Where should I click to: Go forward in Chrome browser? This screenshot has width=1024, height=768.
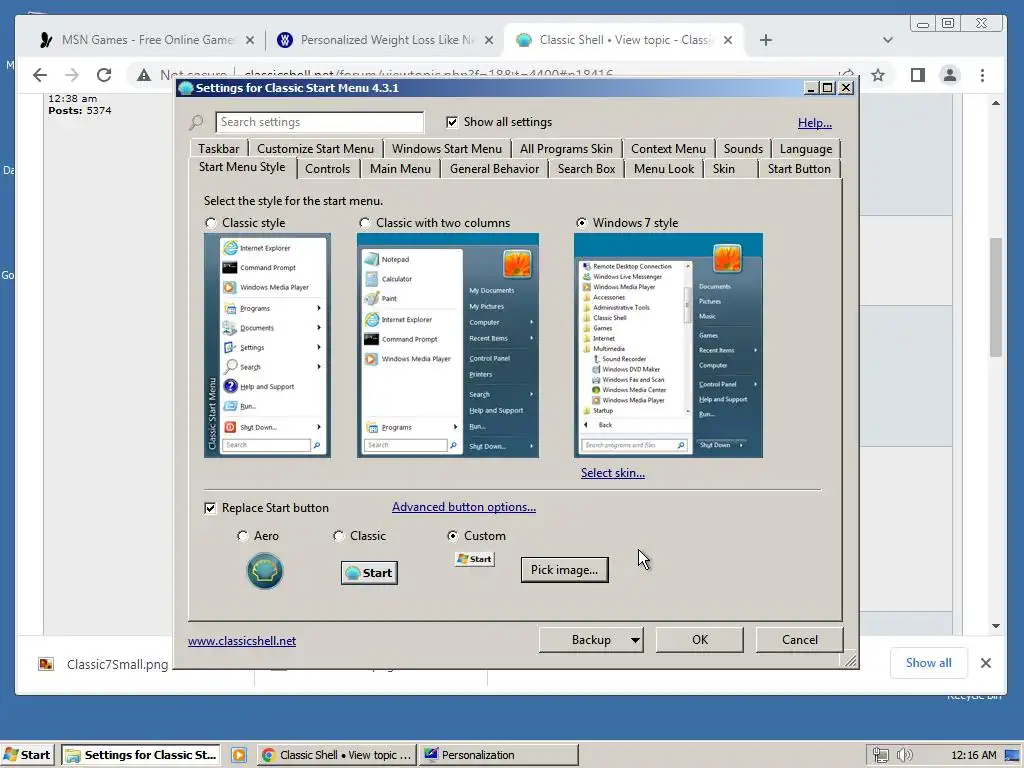coord(72,75)
